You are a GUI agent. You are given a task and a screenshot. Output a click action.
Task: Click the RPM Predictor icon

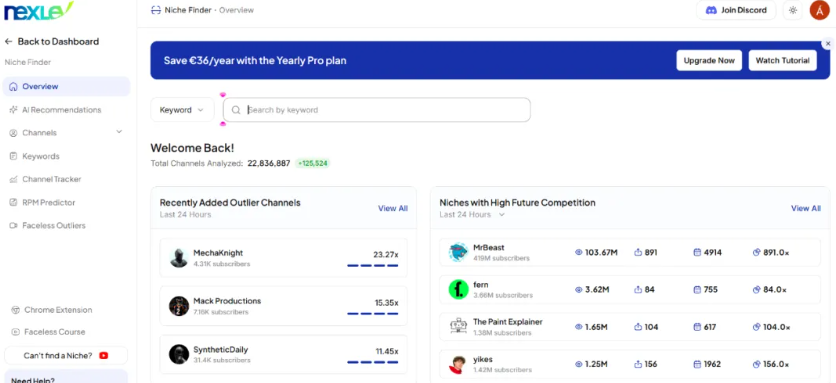[x=13, y=203]
